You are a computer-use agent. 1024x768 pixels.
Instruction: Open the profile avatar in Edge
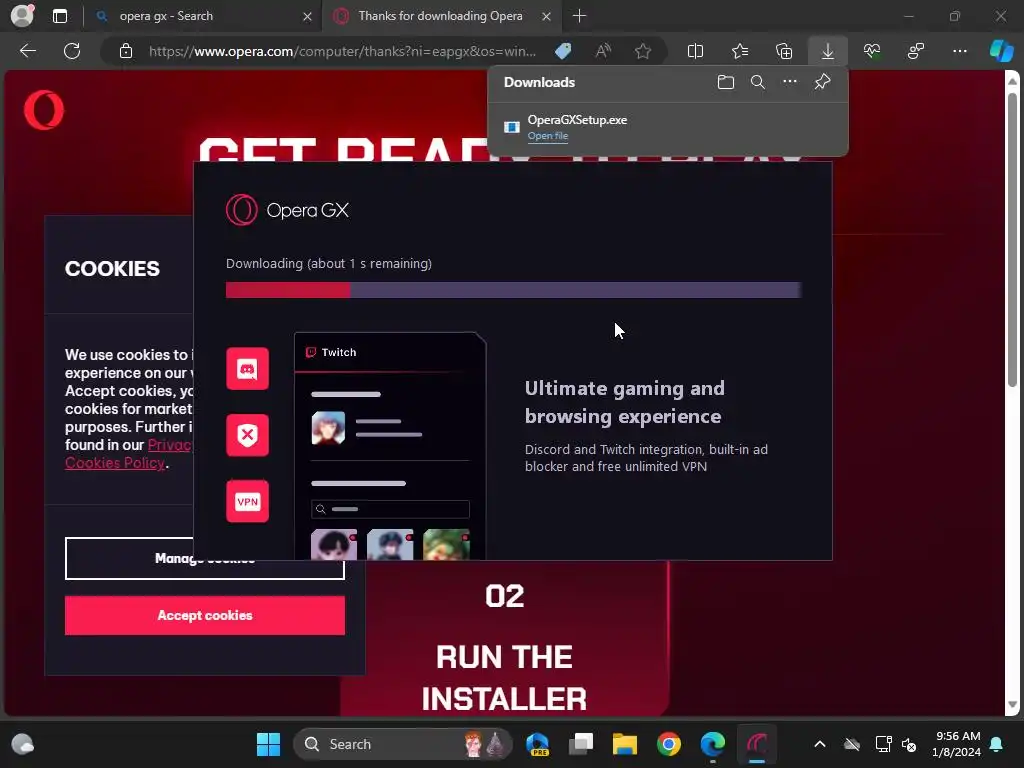tap(22, 16)
